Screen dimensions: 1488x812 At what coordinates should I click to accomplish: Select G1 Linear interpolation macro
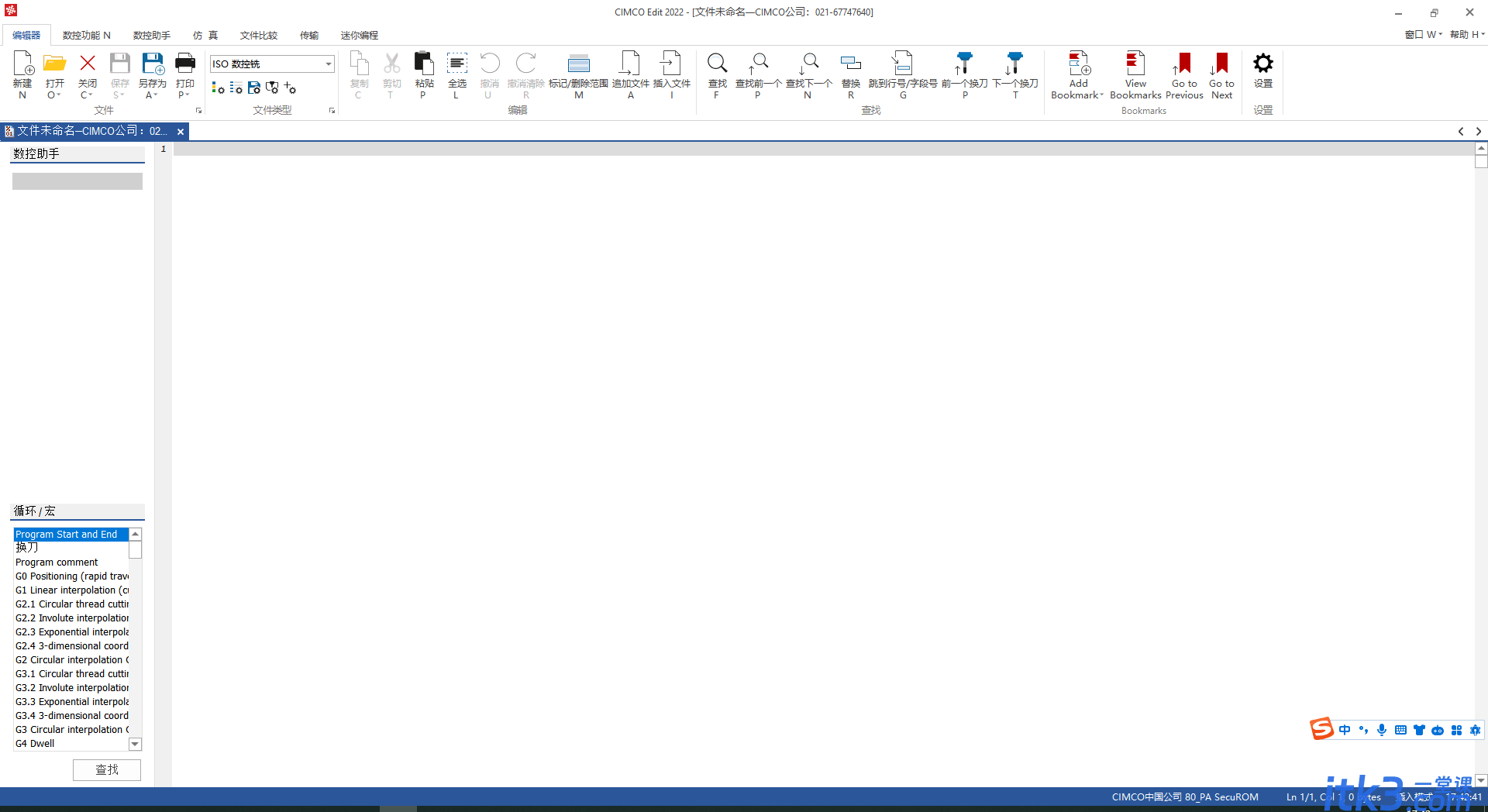[71, 590]
